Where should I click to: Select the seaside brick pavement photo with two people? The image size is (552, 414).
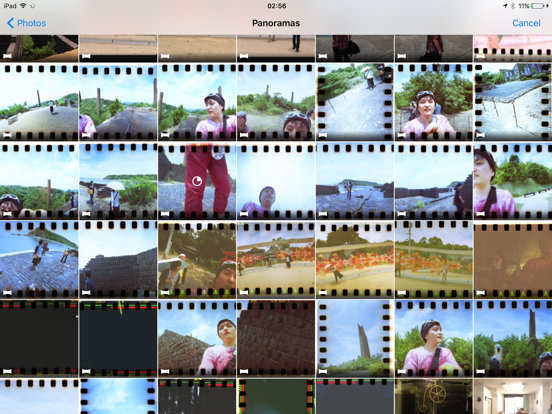39,259
